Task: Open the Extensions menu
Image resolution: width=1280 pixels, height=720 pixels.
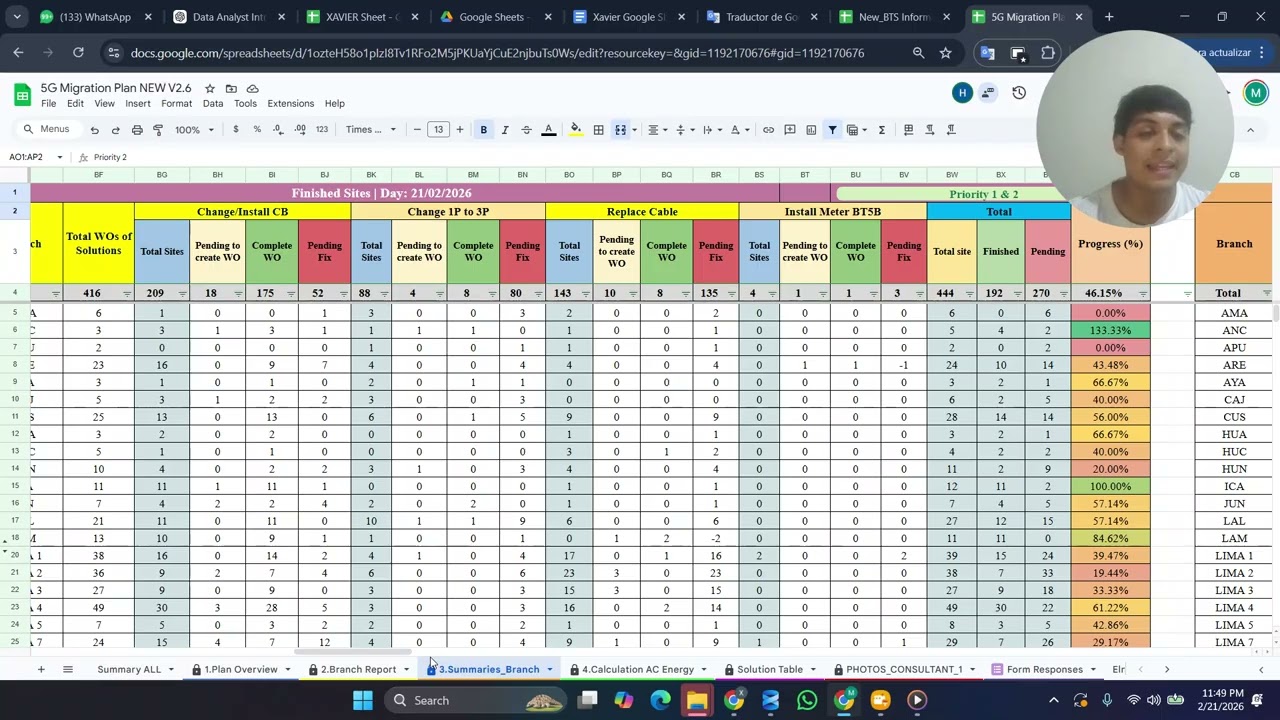Action: [291, 104]
